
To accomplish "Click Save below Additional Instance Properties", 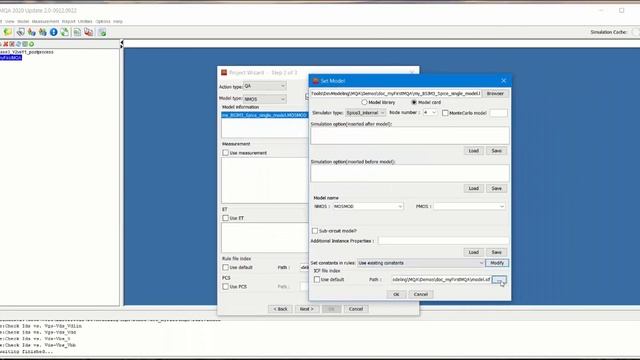I will 496,252.
